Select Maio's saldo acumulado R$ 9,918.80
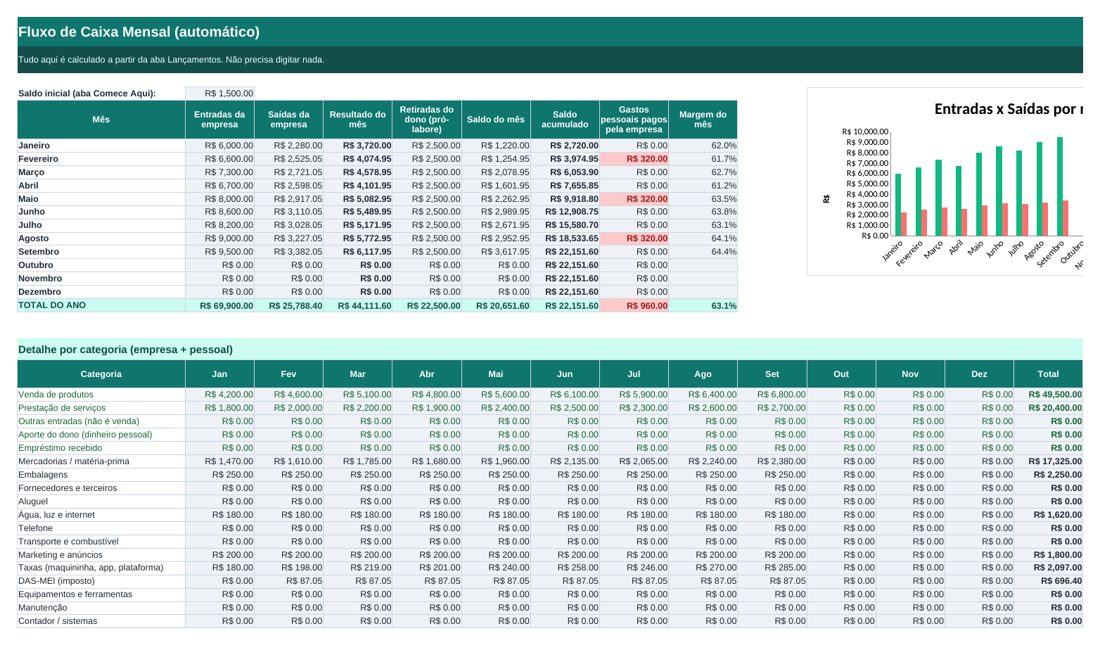This screenshot has width=1100, height=645. pyautogui.click(x=565, y=199)
